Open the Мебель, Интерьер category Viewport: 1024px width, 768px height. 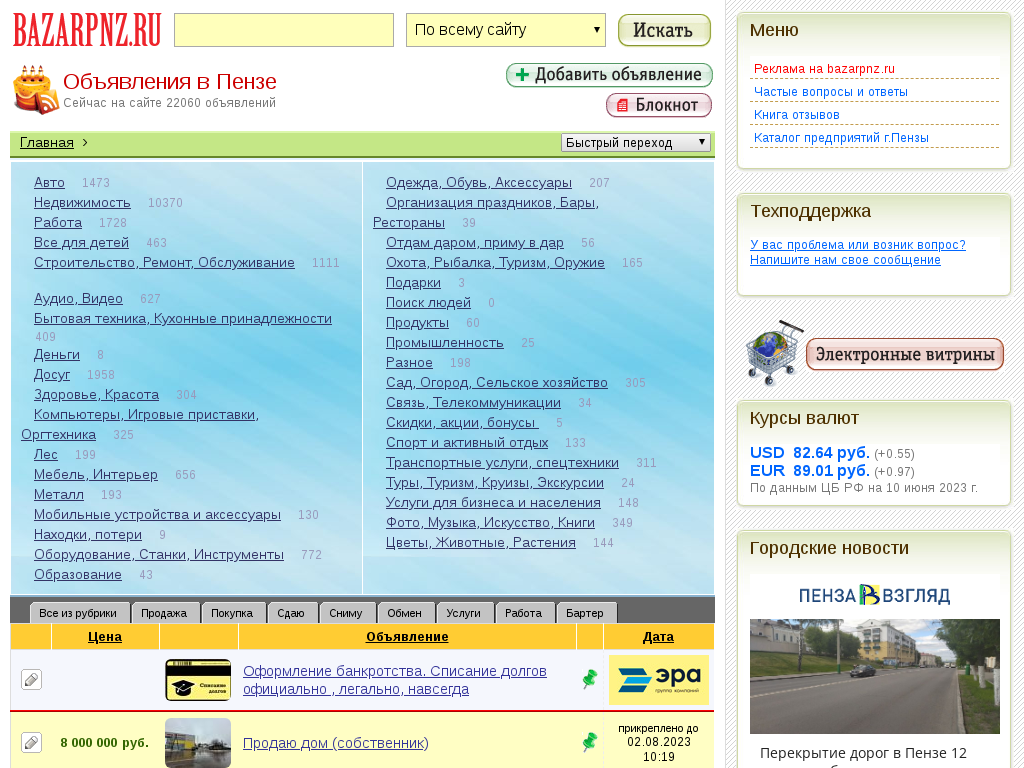coord(96,474)
